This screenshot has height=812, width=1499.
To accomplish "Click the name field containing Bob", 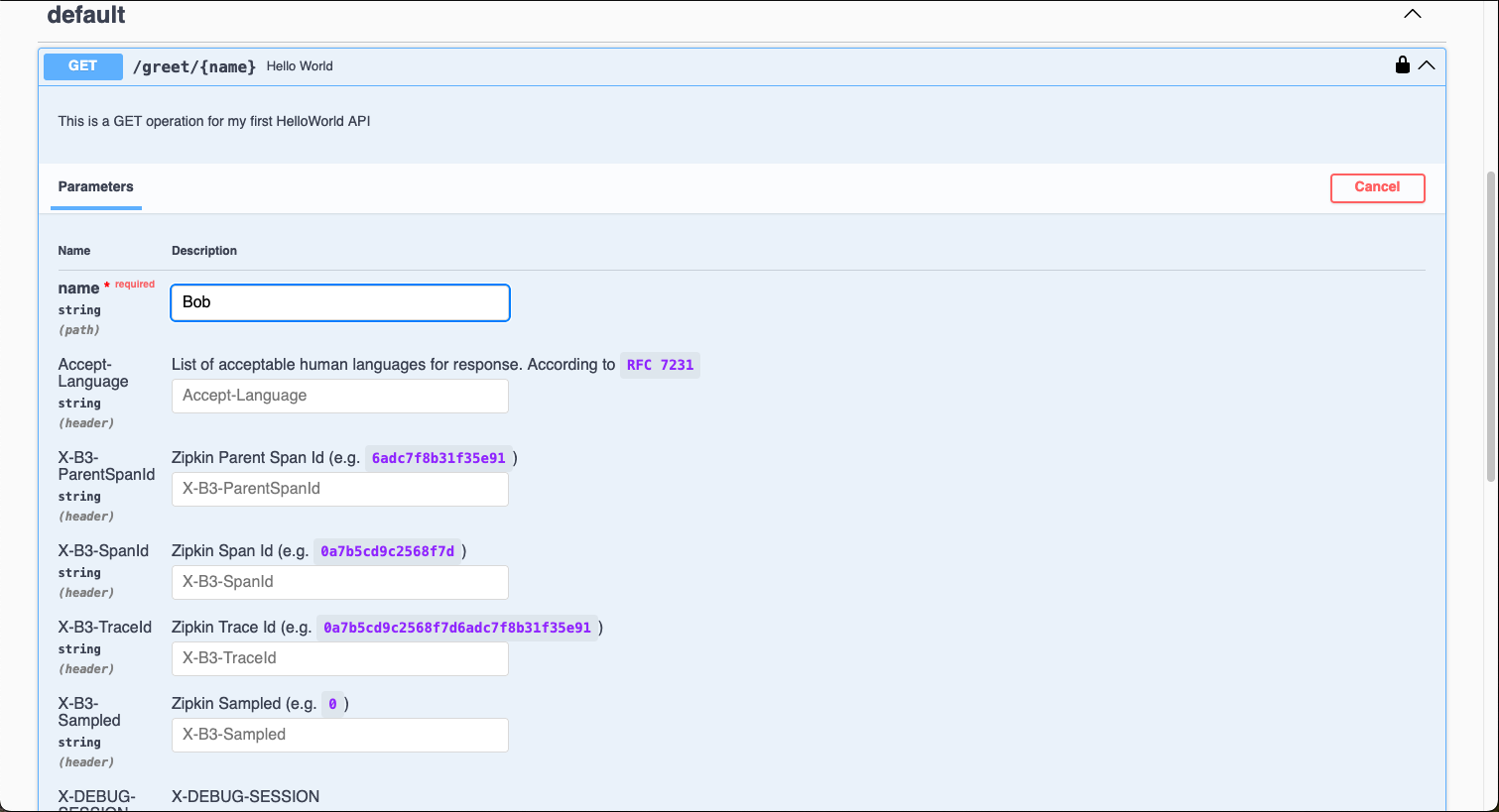I will [339, 302].
